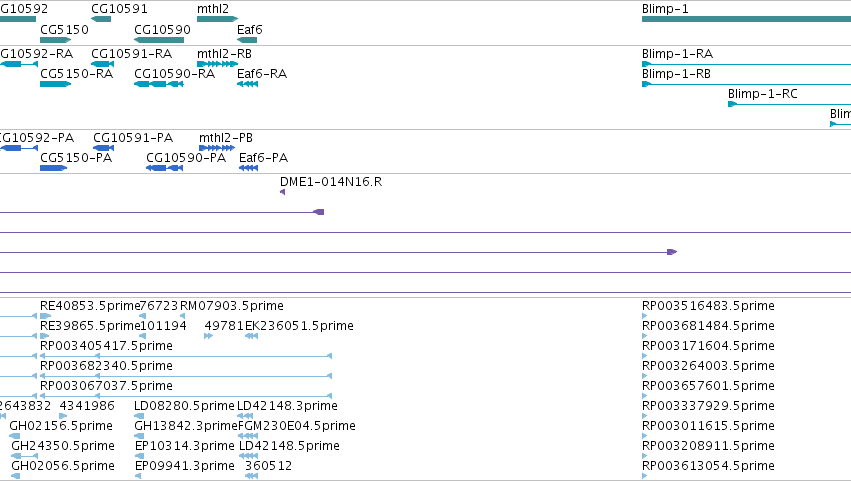This screenshot has height=481, width=851.
Task: Click the DME1-014N16.R label
Action: coord(331,182)
